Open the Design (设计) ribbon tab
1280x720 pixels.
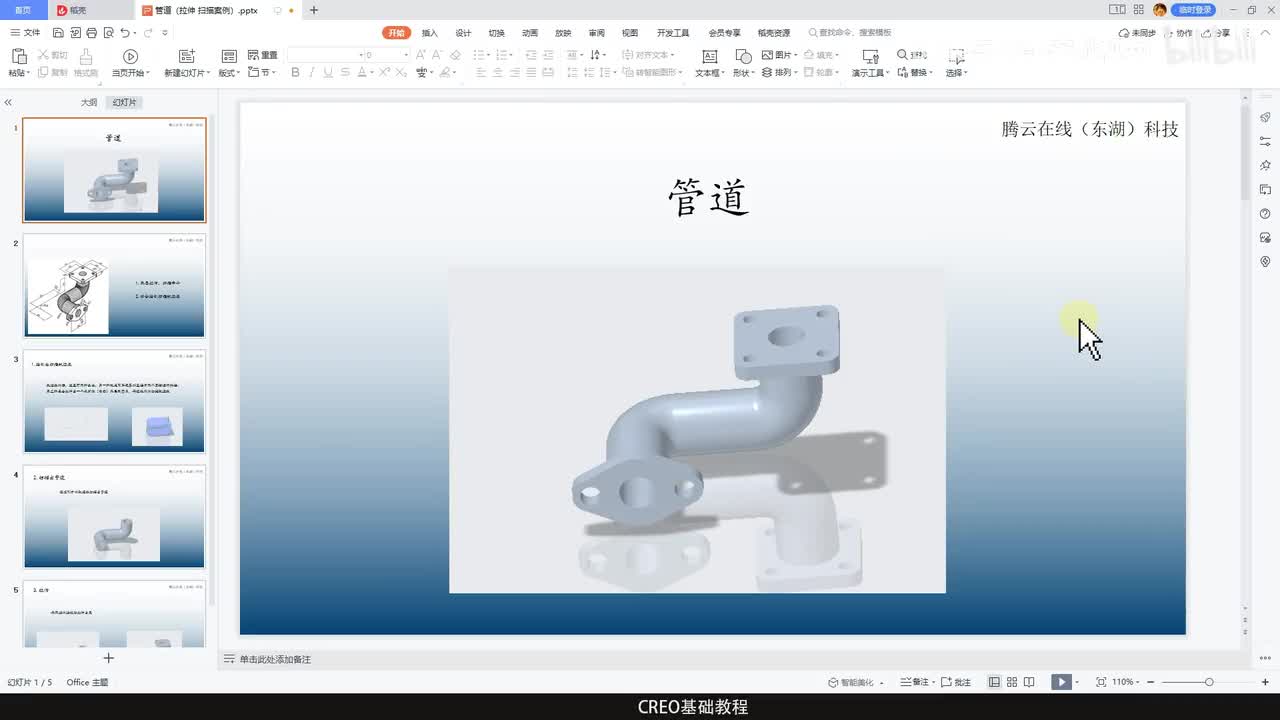coord(463,33)
